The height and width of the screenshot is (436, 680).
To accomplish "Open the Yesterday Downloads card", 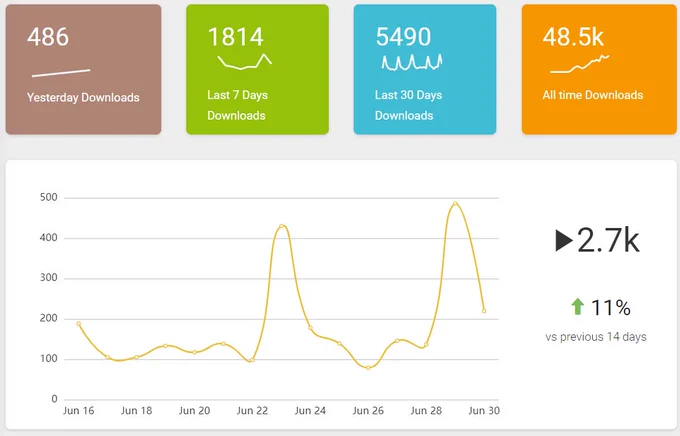I will pos(83,69).
